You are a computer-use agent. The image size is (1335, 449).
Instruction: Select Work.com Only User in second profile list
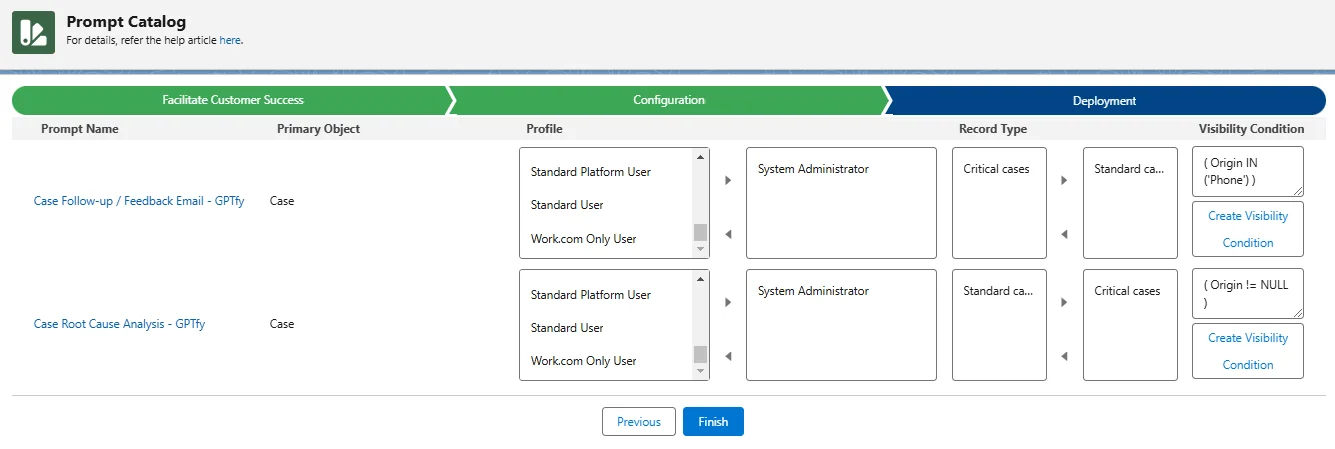tap(583, 361)
